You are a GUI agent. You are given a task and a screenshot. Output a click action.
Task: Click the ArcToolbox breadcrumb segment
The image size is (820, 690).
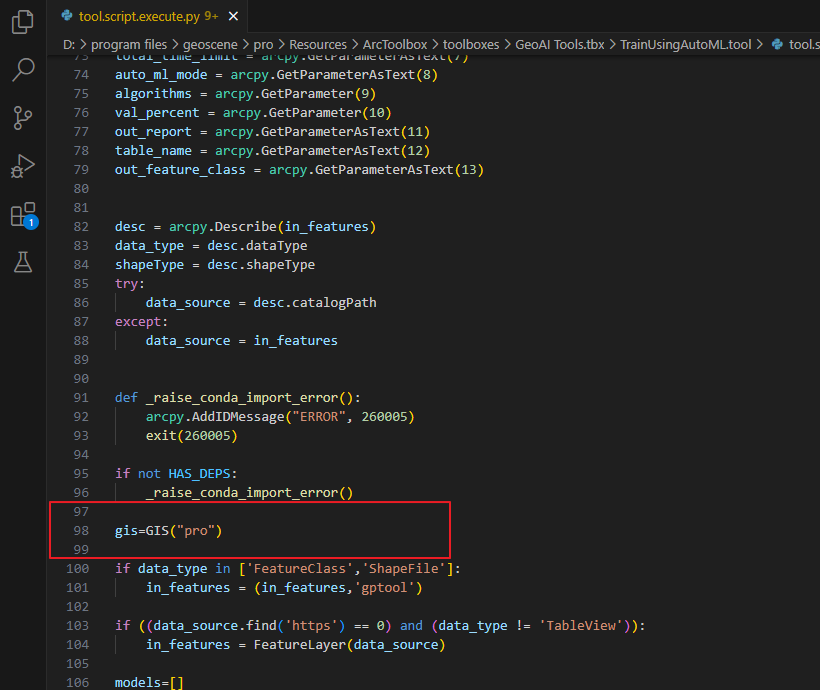pos(395,44)
